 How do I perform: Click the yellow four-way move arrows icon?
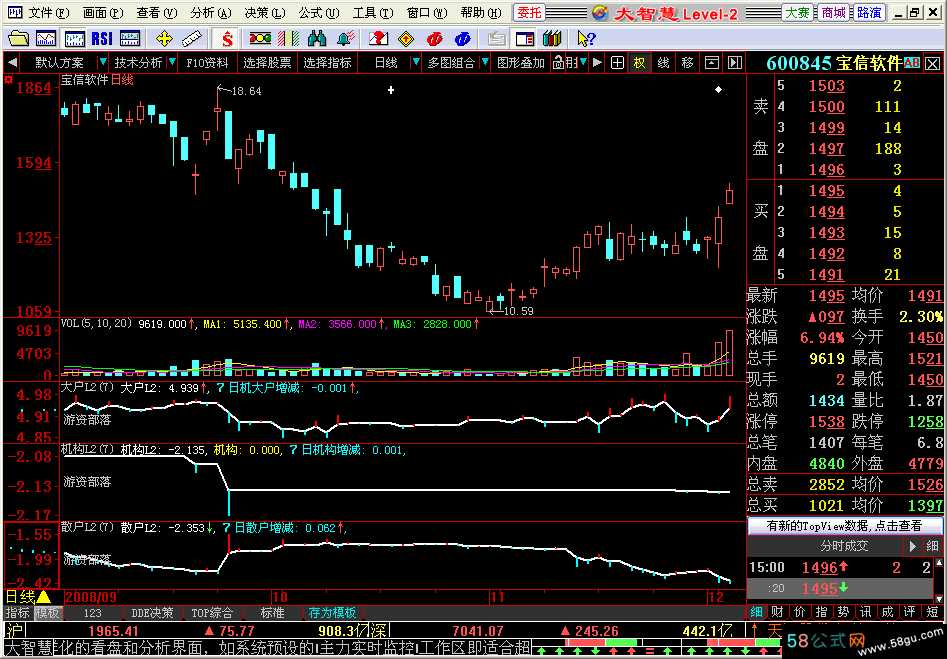(164, 39)
